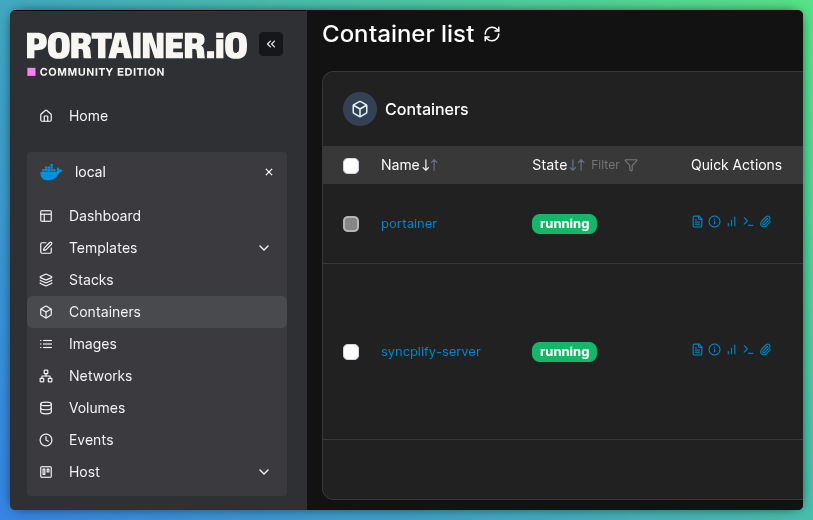The image size is (813, 520).
Task: Click the local environment name
Action: [x=90, y=172]
